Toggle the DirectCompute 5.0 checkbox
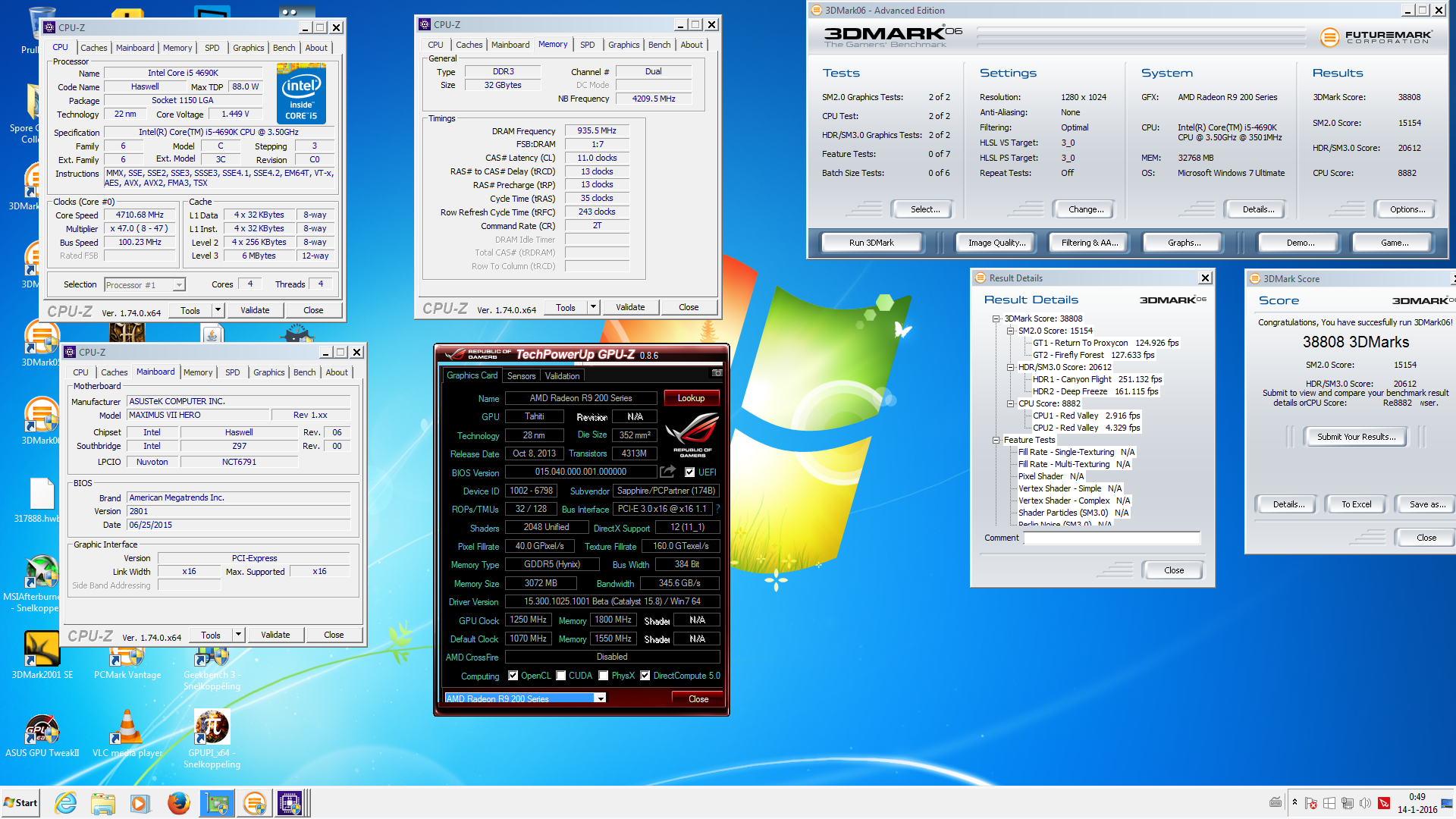The image size is (1456, 819). tap(645, 676)
